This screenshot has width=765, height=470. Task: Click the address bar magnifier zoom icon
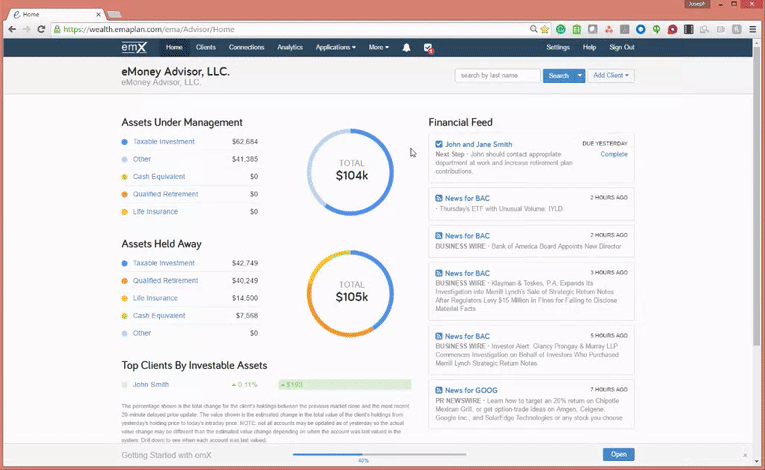pos(534,29)
